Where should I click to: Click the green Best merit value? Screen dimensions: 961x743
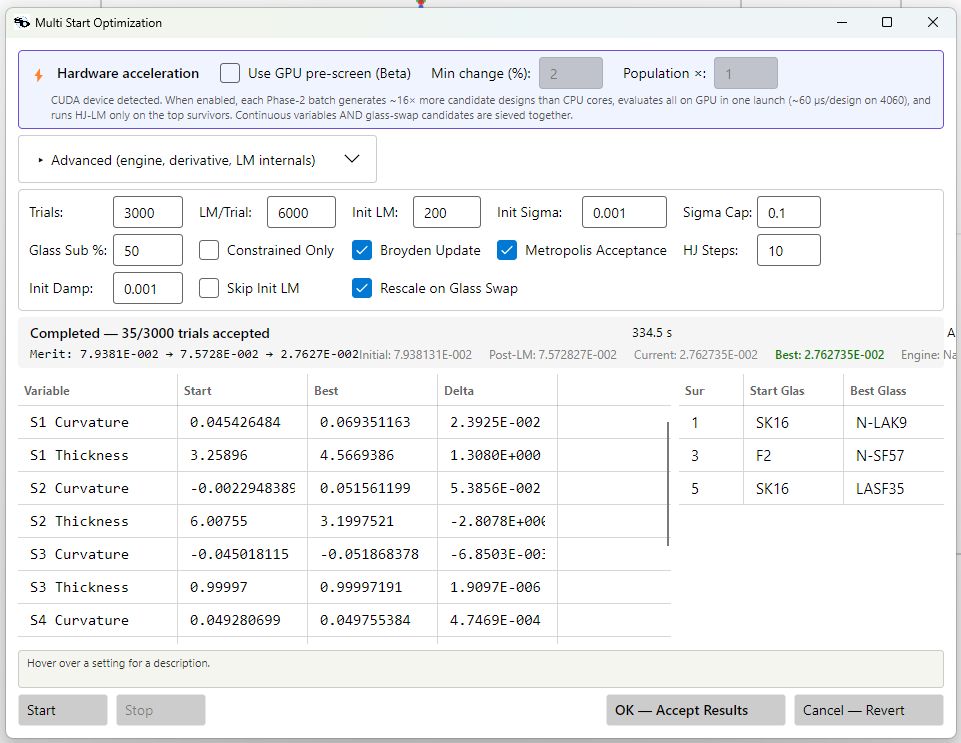click(x=829, y=355)
